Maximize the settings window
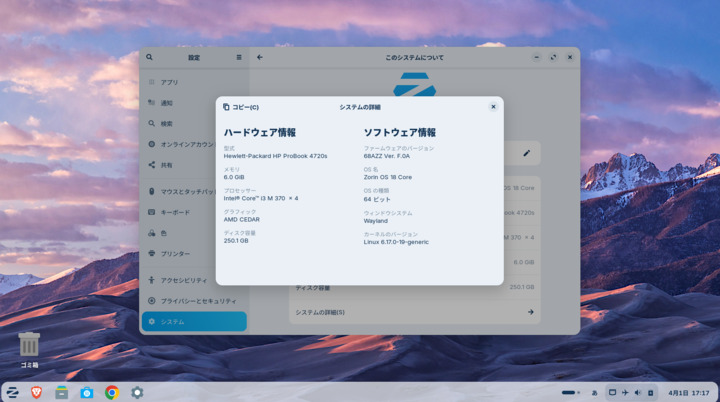Image resolution: width=720 pixels, height=402 pixels. coord(553,57)
